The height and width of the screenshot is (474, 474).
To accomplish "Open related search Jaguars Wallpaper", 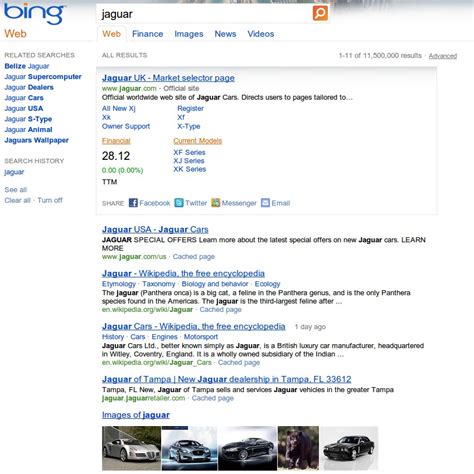I will [x=37, y=140].
